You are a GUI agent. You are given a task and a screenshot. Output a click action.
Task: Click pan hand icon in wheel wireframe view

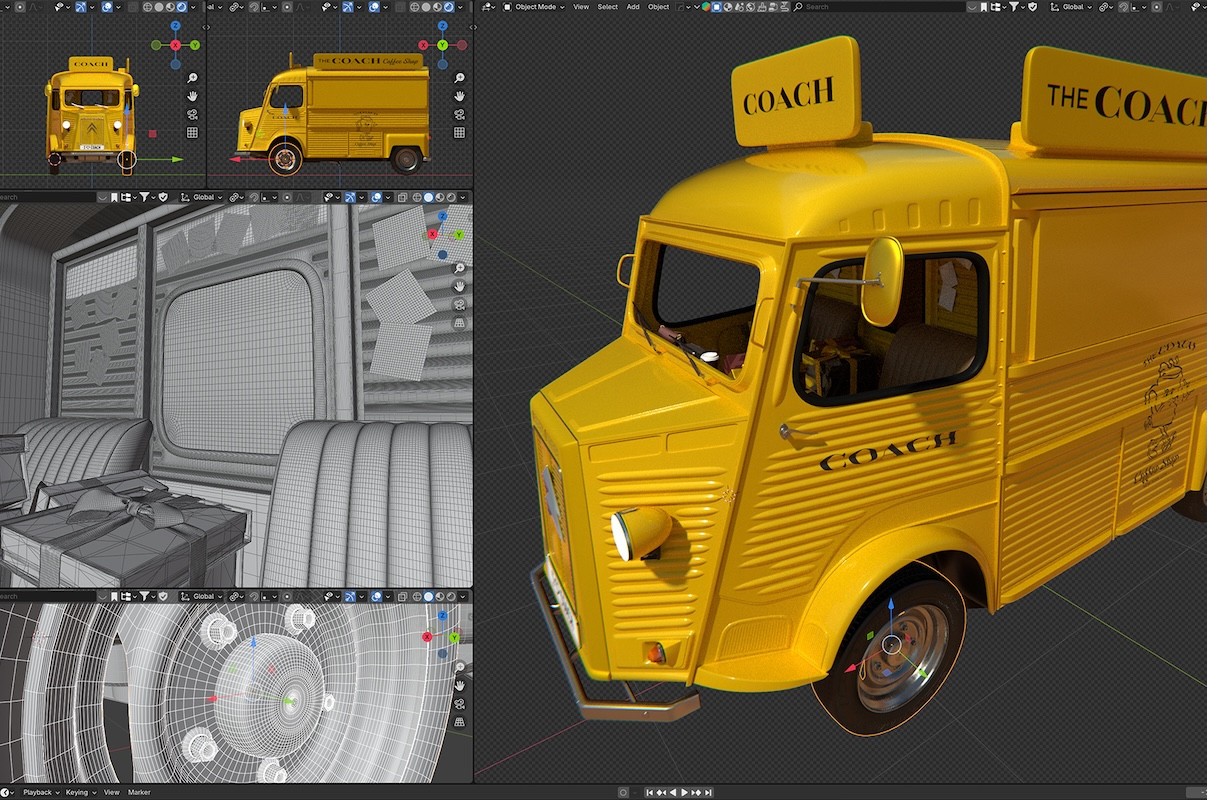(460, 685)
